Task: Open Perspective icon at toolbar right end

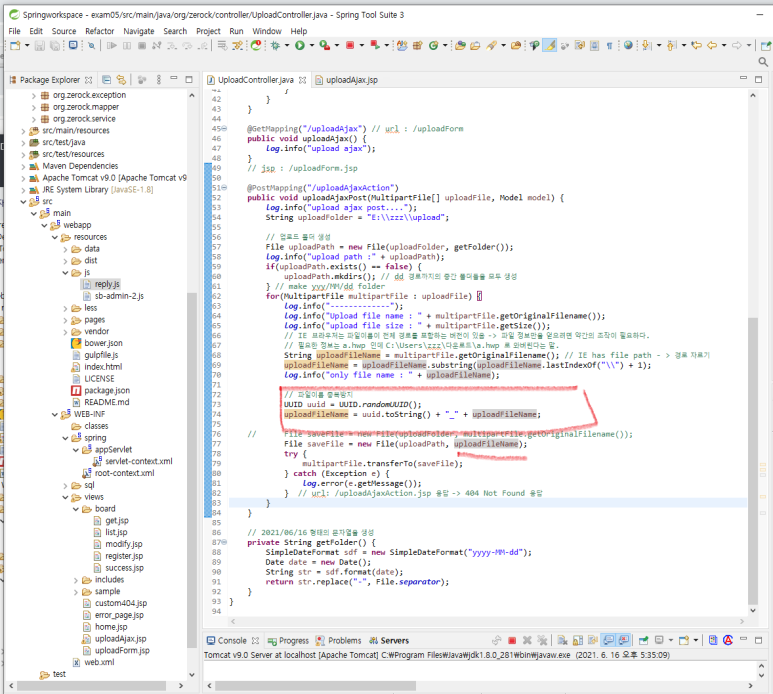Action: (x=766, y=45)
